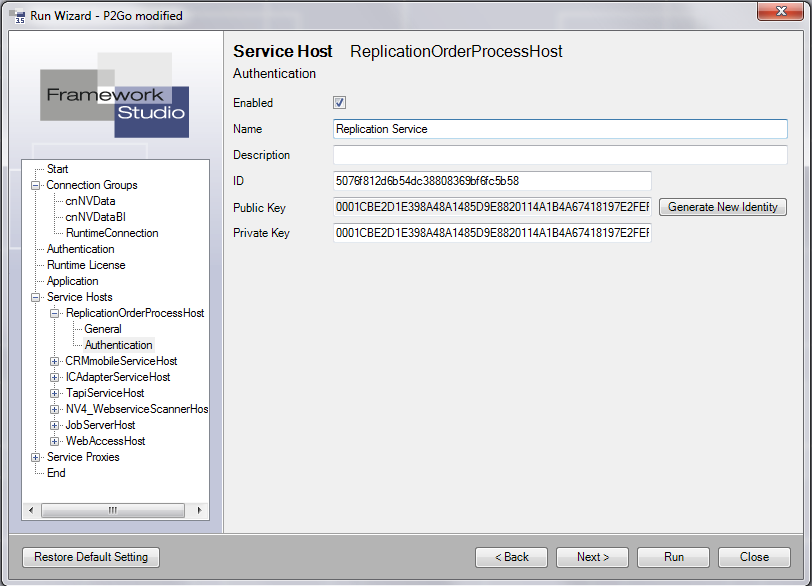Image resolution: width=812 pixels, height=586 pixels.
Task: Select NV4_WebserviceScannerHost tree item
Action: [137, 409]
